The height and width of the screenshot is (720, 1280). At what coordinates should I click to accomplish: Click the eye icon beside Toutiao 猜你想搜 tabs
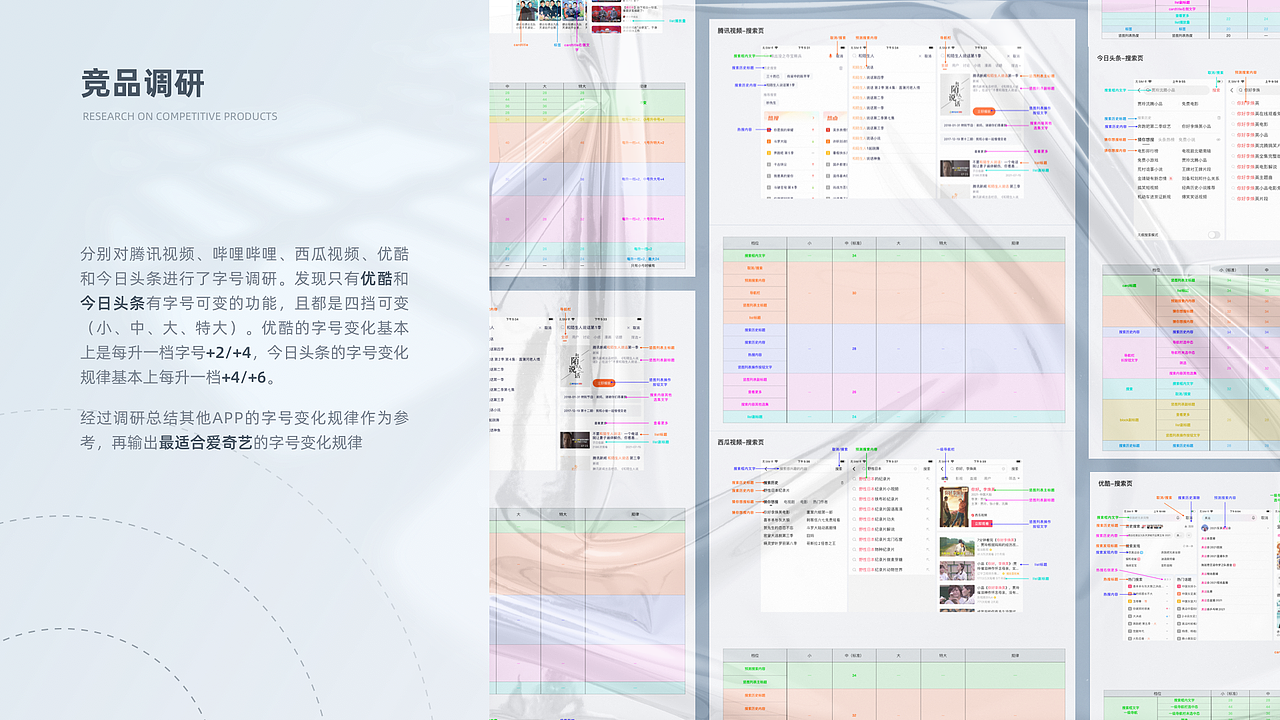(1218, 140)
